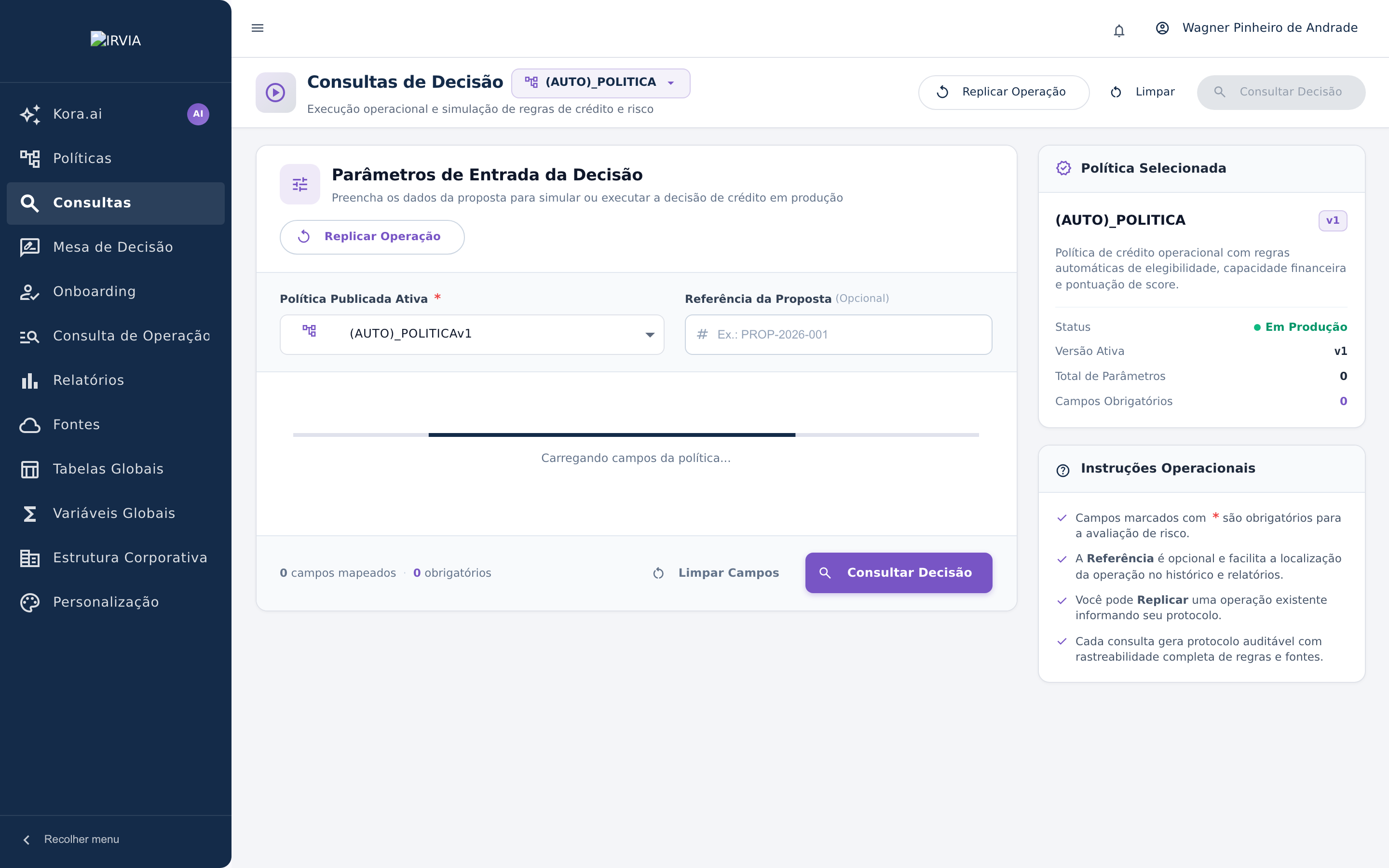The image size is (1389, 868).
Task: Click Onboarding person-check icon
Action: [x=29, y=292]
